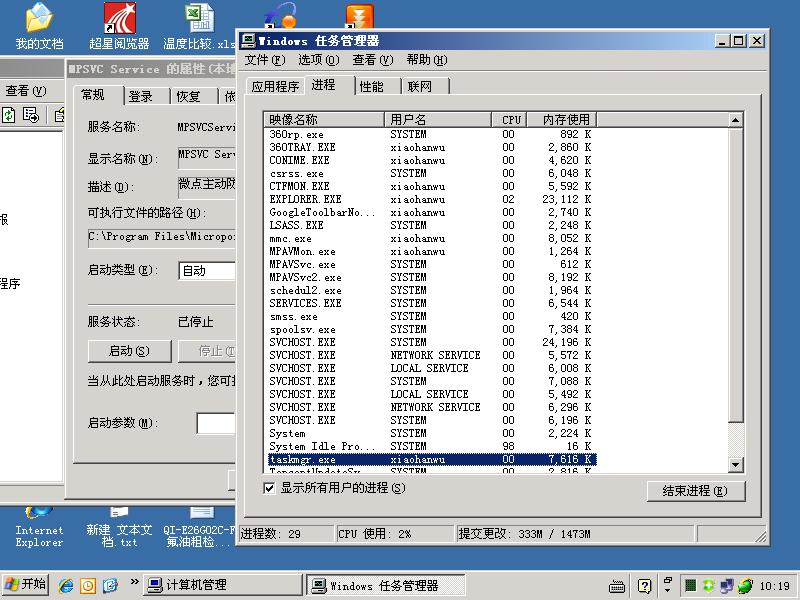Screen dimensions: 800x600
Task: Click Windows 任务管理器 taskbar button
Action: (386, 585)
